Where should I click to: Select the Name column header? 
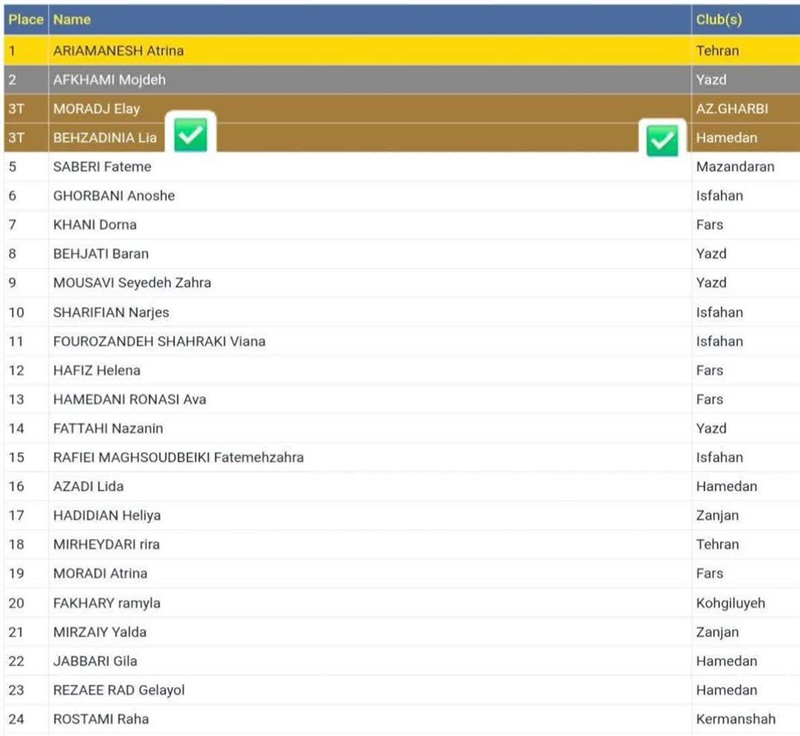point(72,19)
